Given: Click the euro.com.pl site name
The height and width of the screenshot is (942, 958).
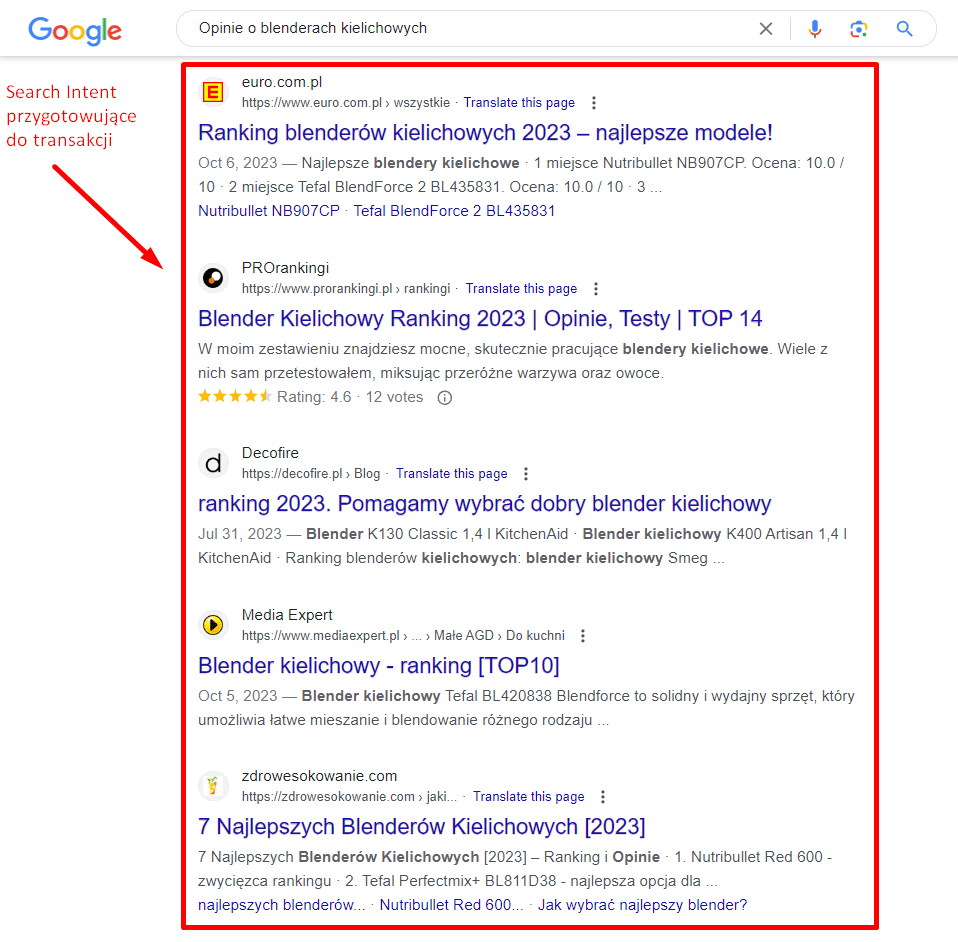Looking at the screenshot, I should click(x=282, y=82).
